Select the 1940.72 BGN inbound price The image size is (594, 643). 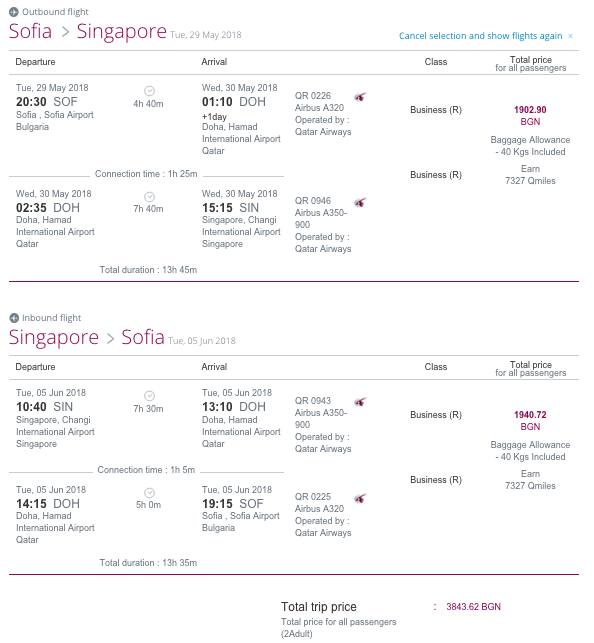pos(530,421)
